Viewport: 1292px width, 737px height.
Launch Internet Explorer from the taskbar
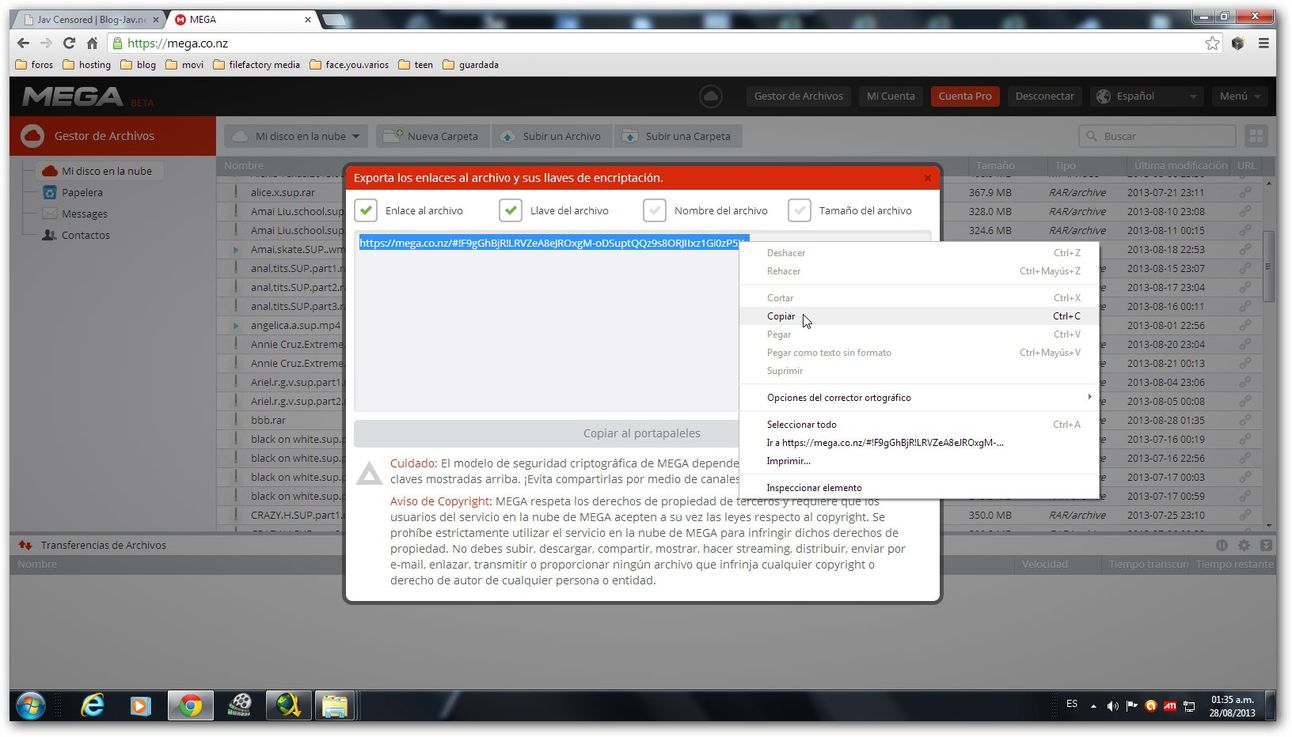coord(92,706)
